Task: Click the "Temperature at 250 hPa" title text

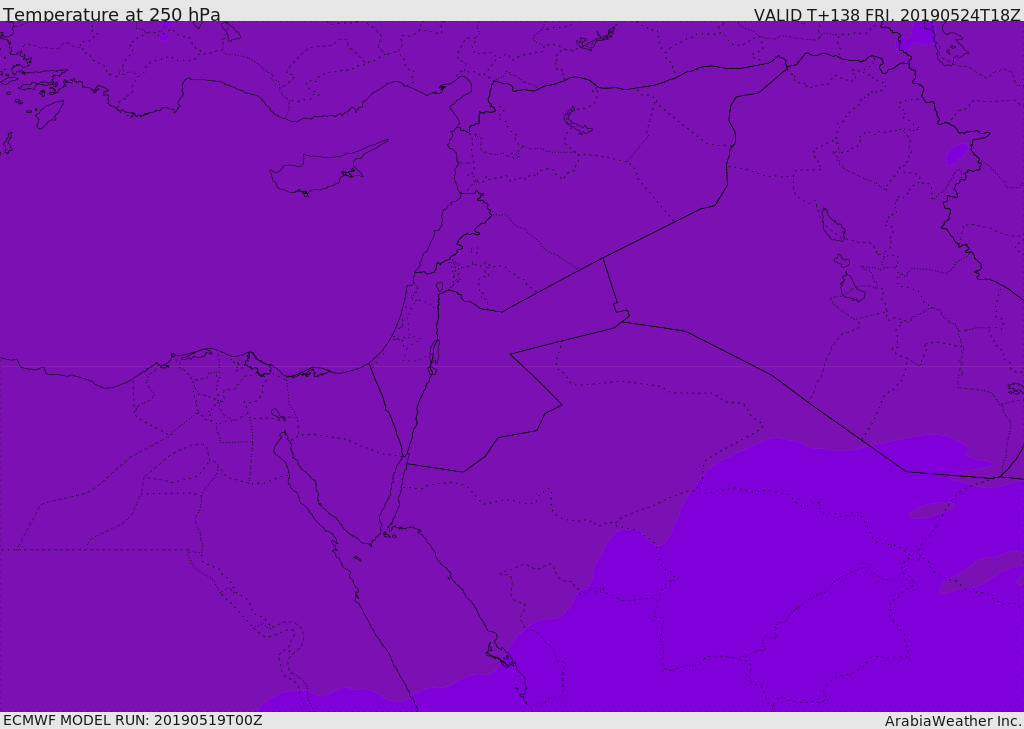Action: click(x=112, y=14)
